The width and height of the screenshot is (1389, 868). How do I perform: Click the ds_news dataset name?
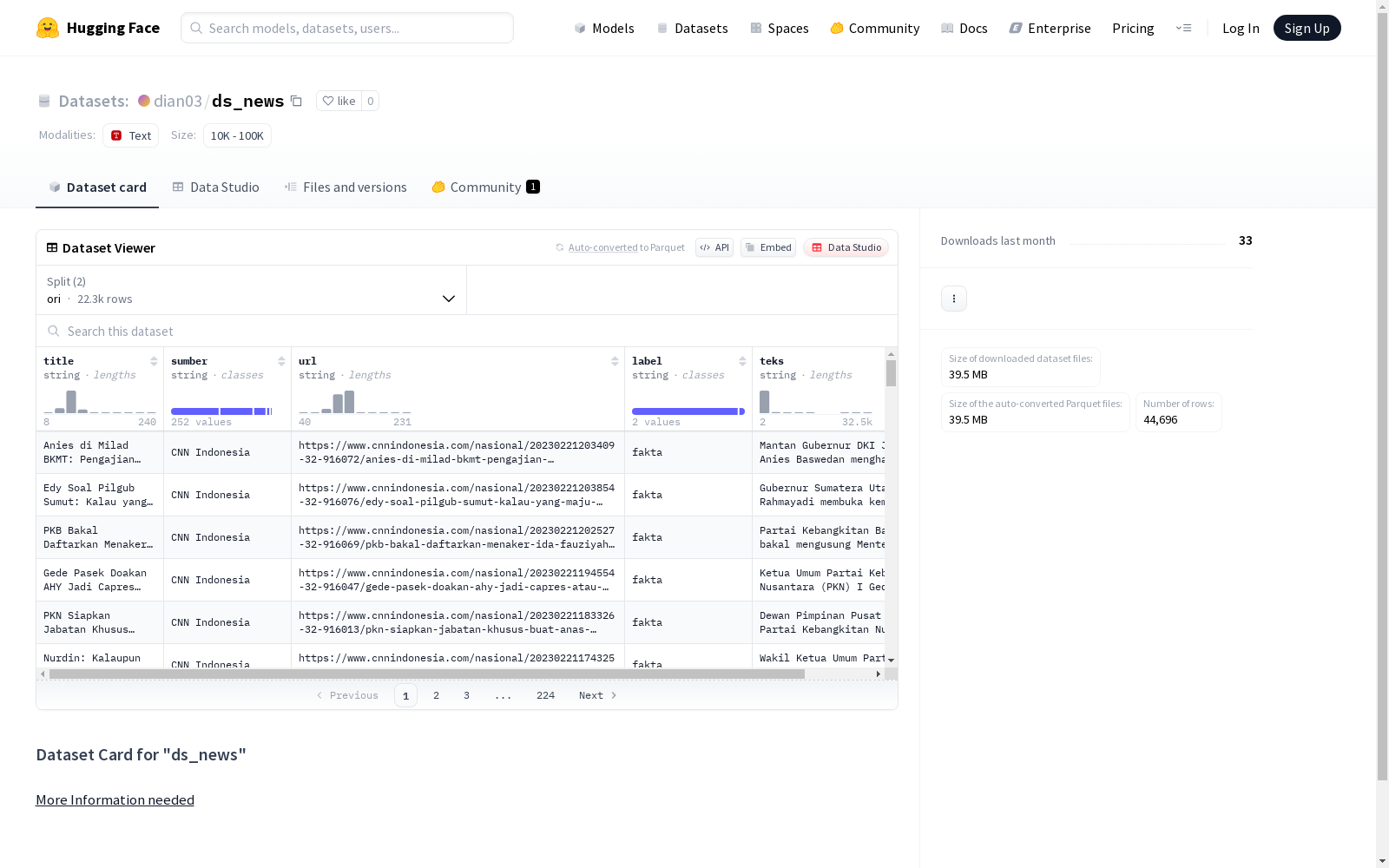247,101
